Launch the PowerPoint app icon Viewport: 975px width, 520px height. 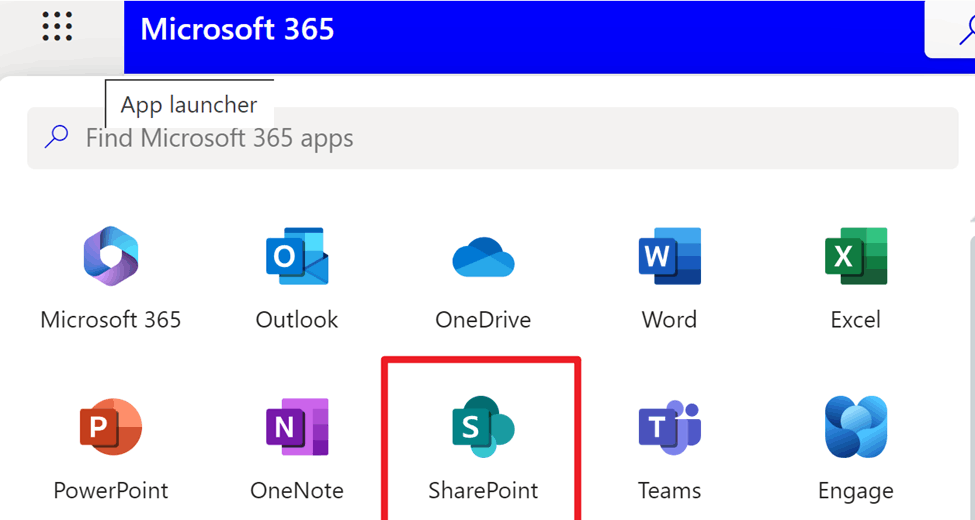point(111,427)
